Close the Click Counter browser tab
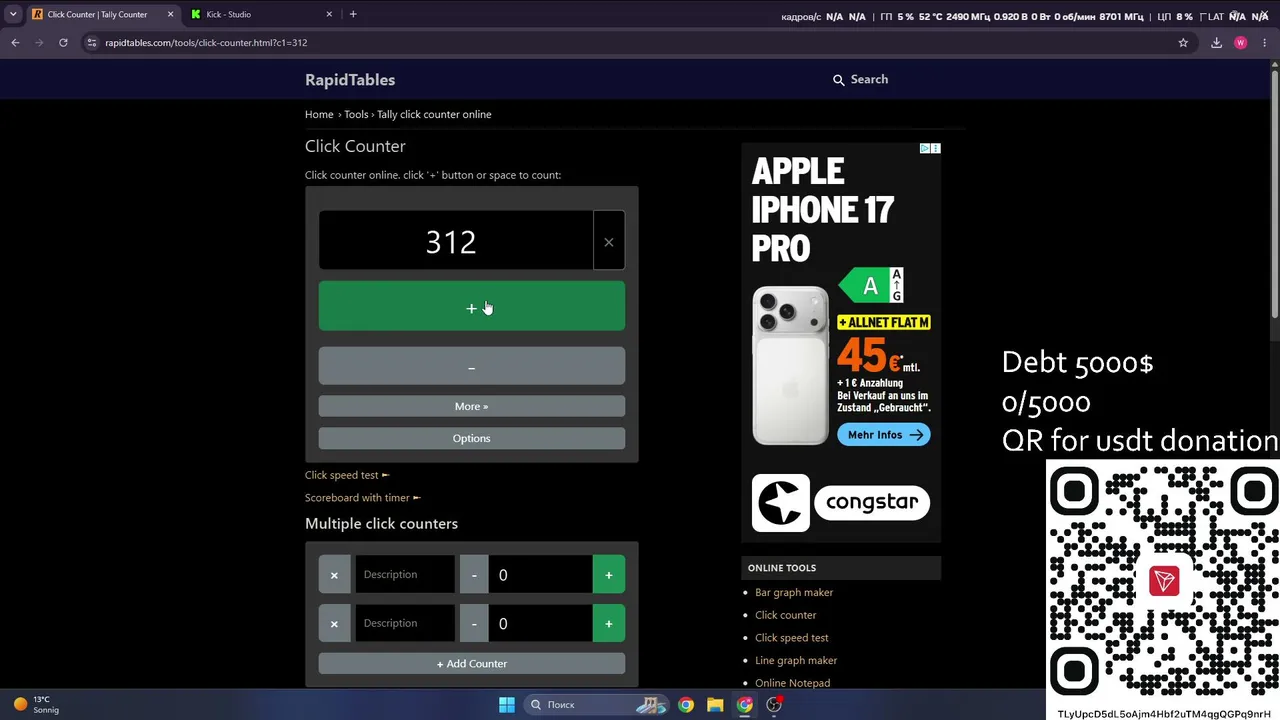The height and width of the screenshot is (720, 1280). (x=170, y=14)
